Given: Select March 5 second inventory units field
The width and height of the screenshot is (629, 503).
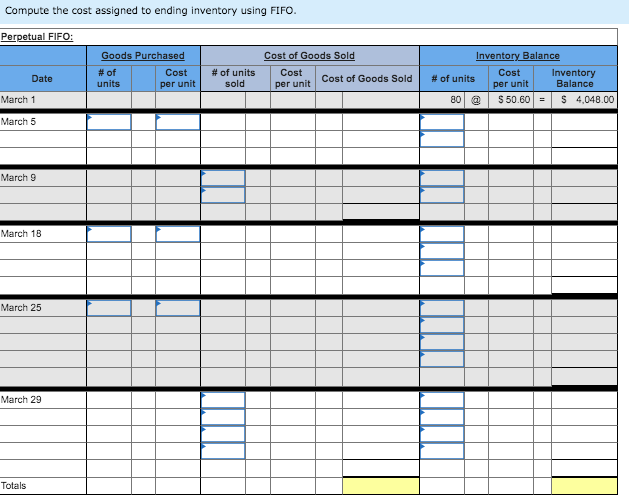Looking at the screenshot, I should 442,139.
